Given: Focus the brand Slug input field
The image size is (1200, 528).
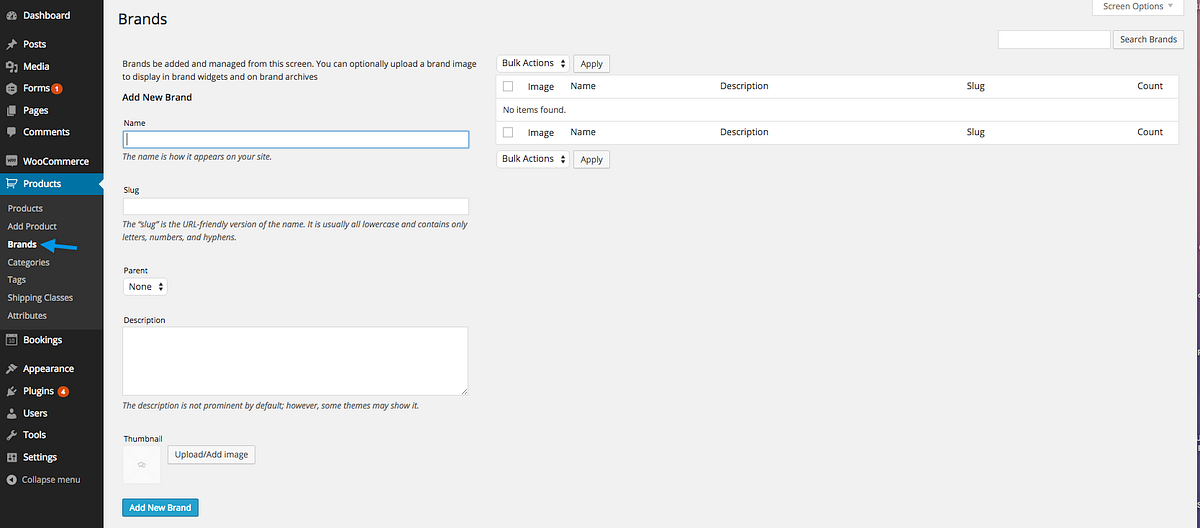Looking at the screenshot, I should [295, 206].
